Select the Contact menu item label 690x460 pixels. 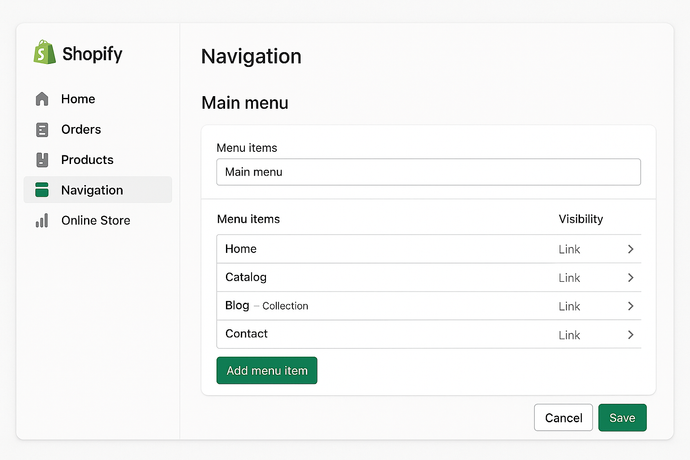tap(246, 334)
